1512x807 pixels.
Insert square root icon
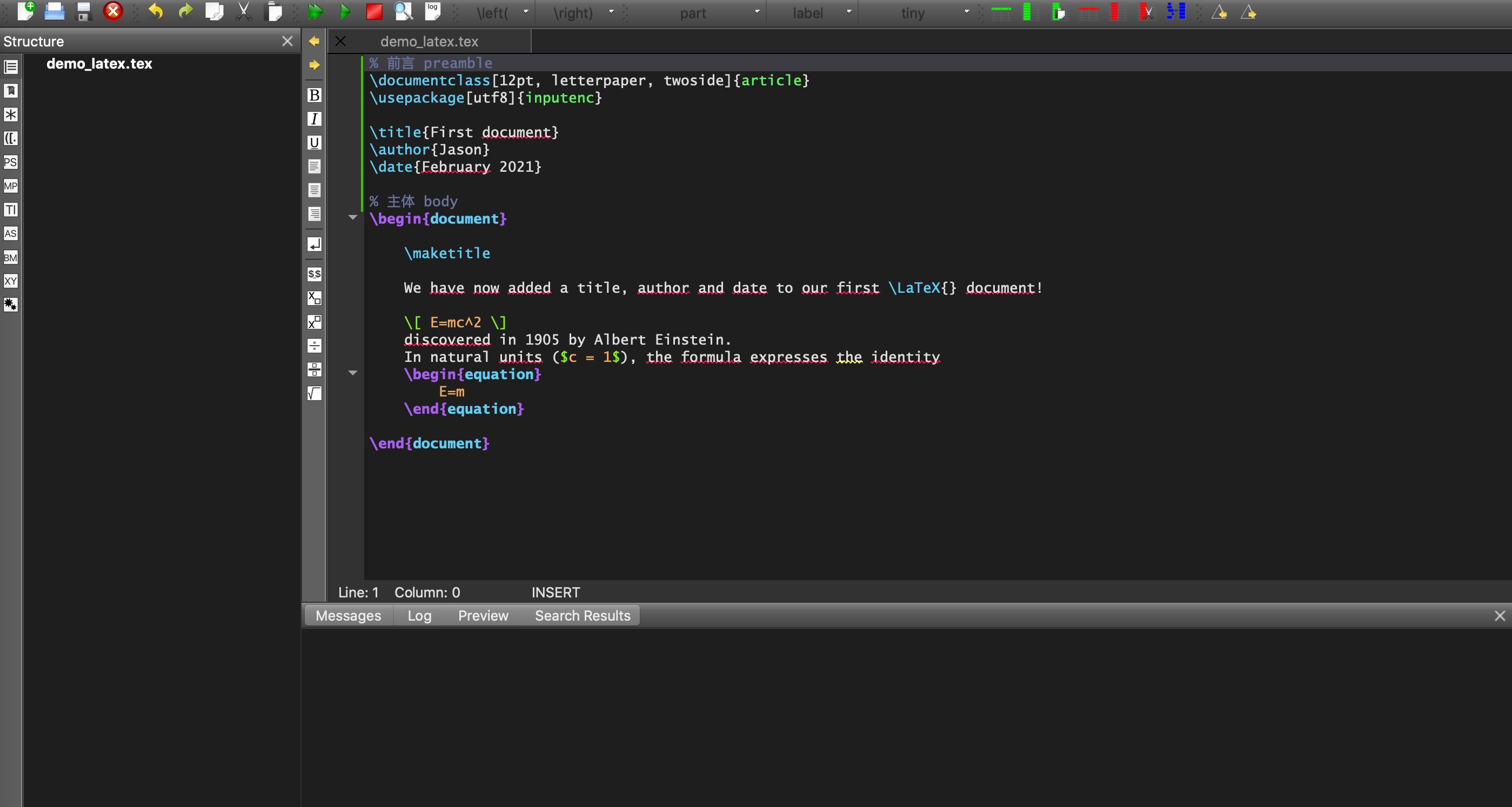pos(315,393)
